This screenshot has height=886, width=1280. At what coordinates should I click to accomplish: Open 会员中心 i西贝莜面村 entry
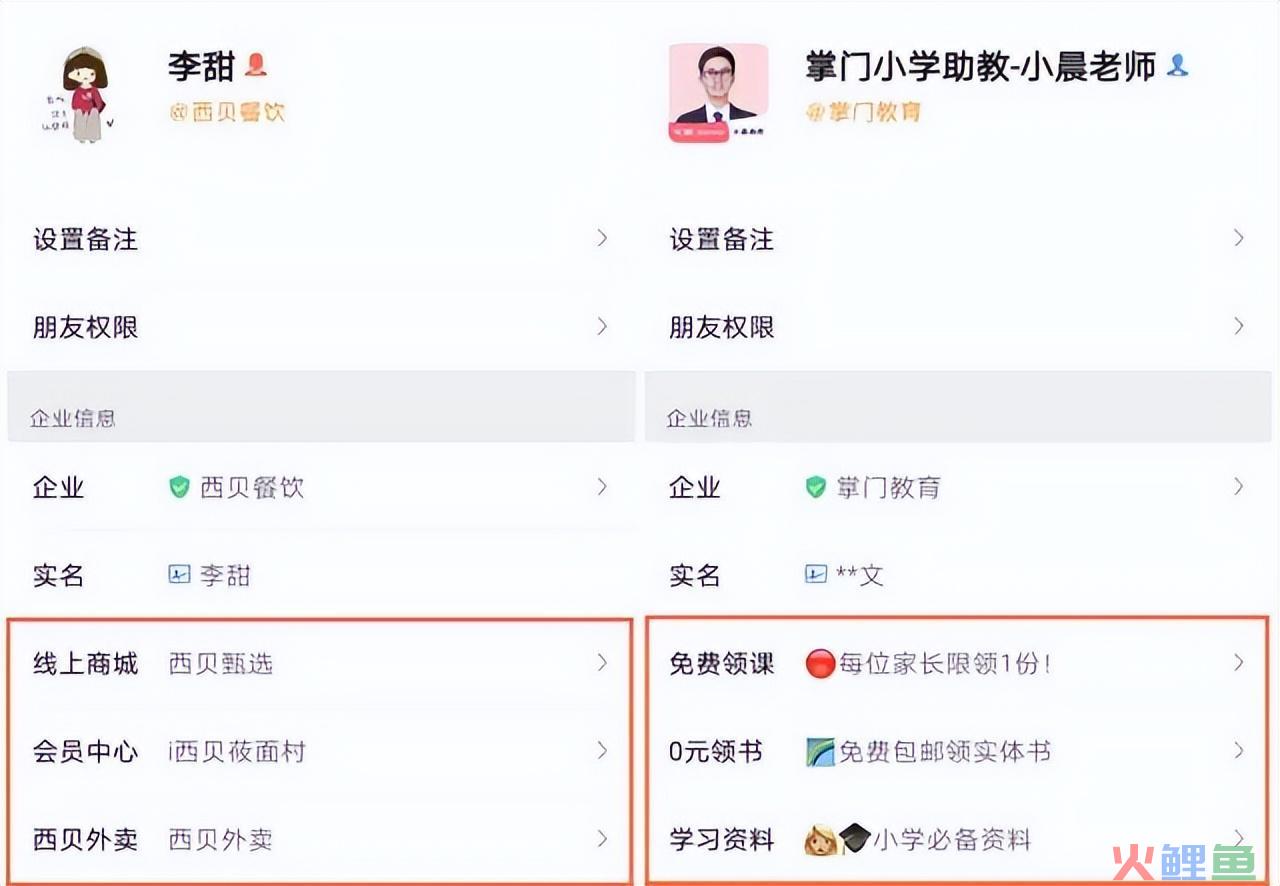[x=320, y=751]
